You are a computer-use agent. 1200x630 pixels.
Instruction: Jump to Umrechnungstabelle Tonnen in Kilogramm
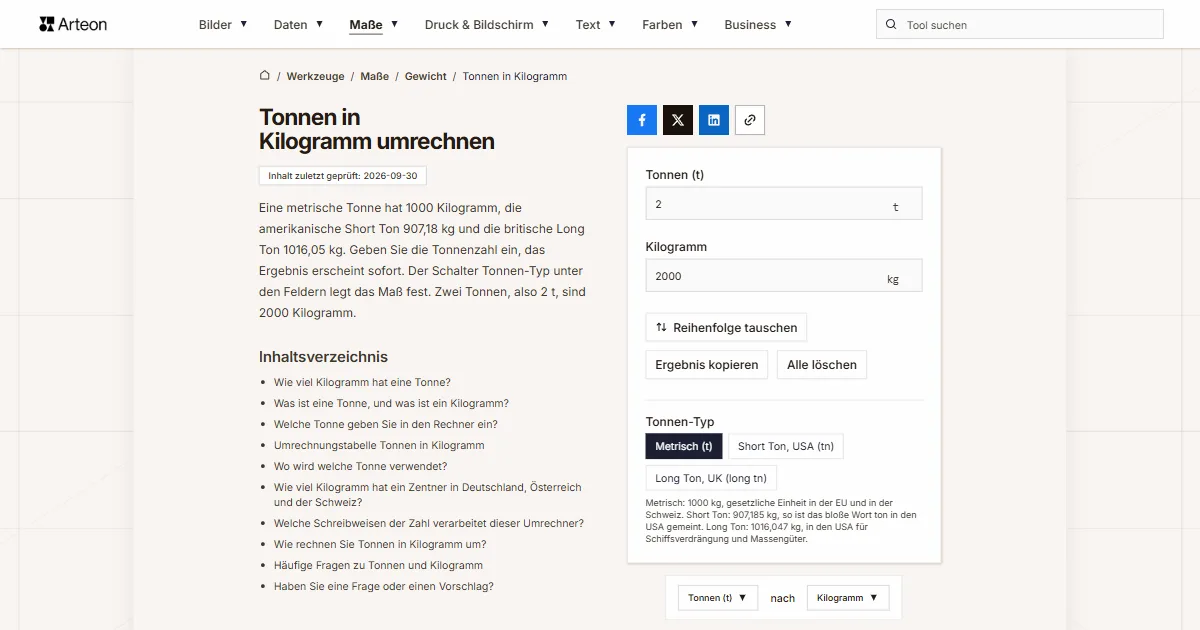click(x=379, y=445)
